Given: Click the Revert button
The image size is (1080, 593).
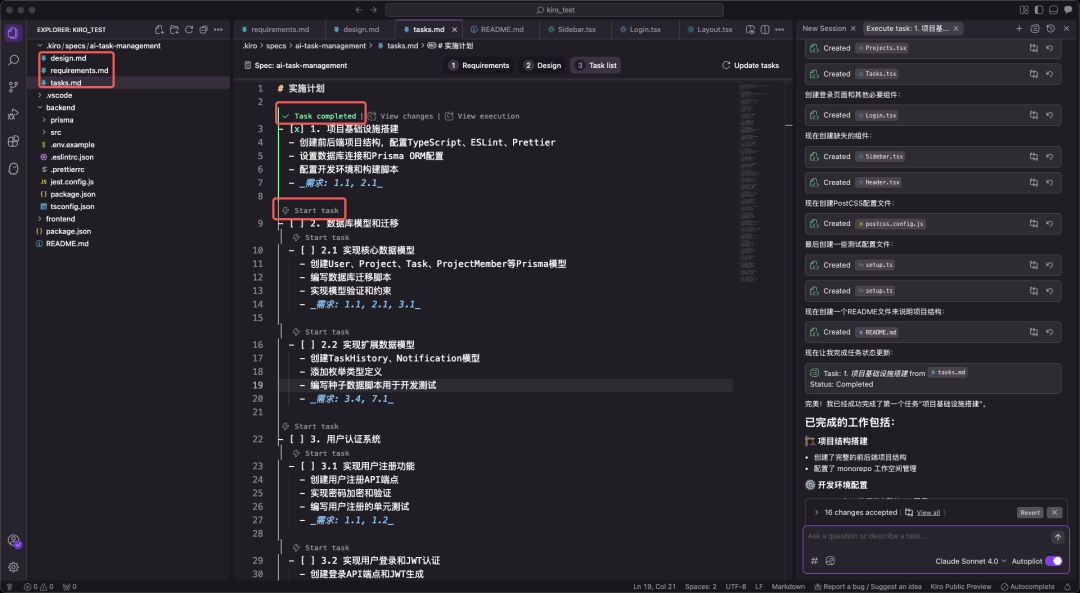Looking at the screenshot, I should click(1030, 512).
